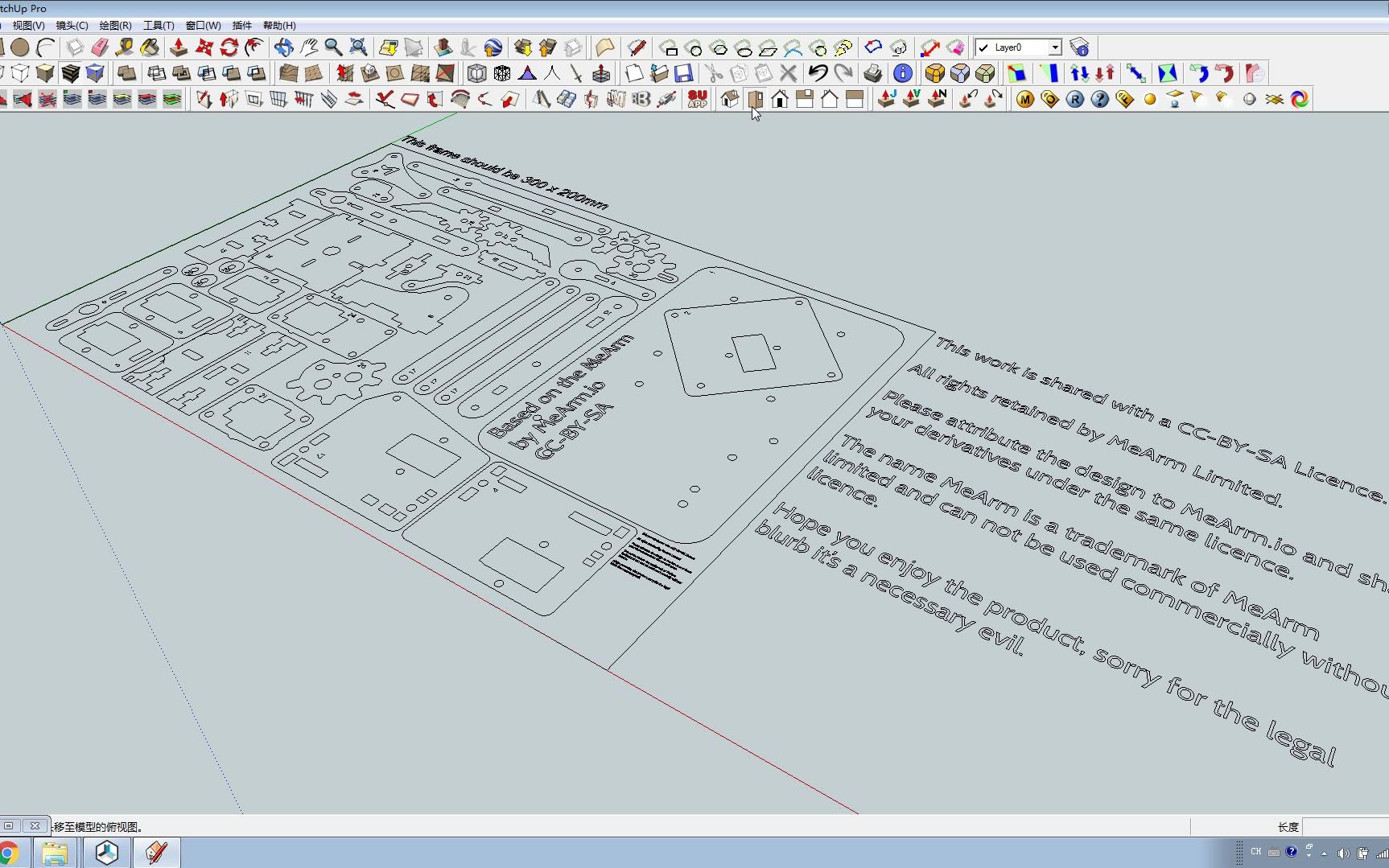
Task: Click the N push-pull plugin icon
Action: 938,99
